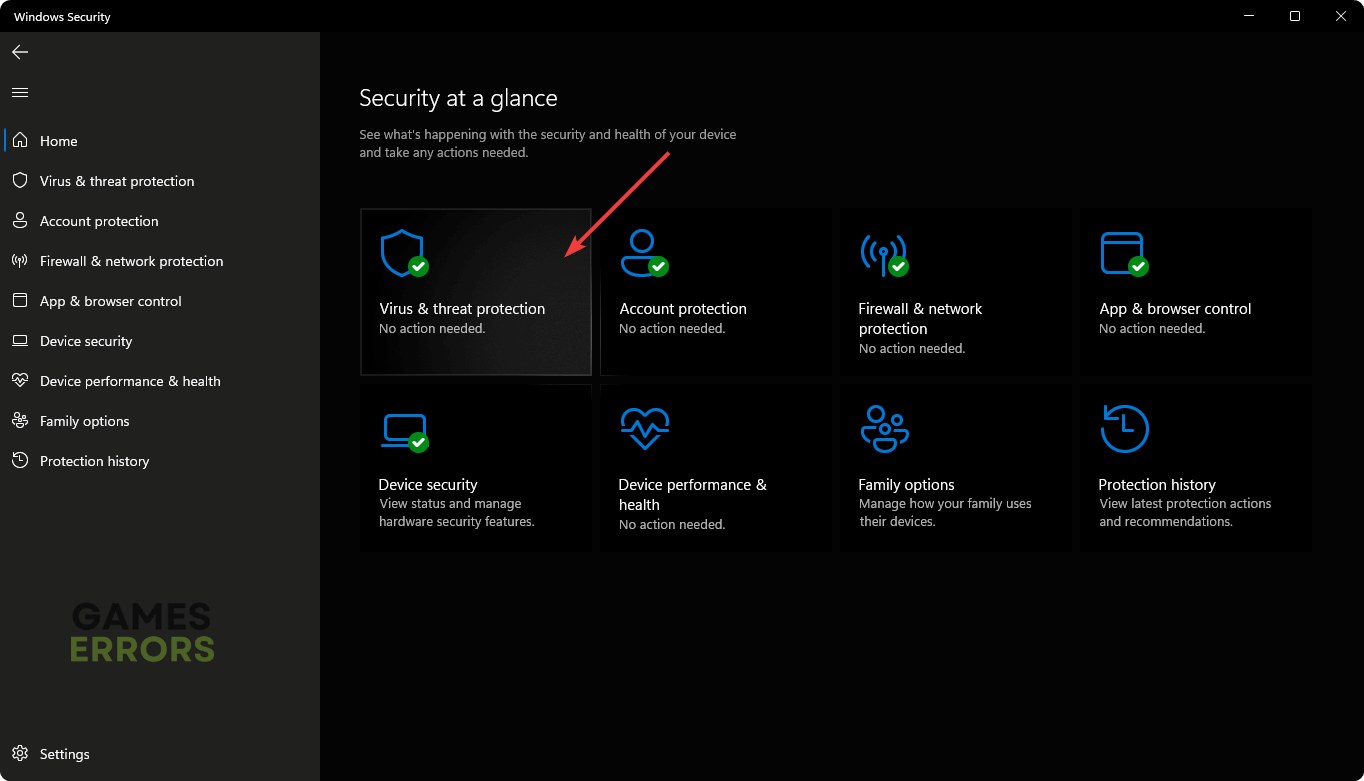The width and height of the screenshot is (1364, 781).
Task: Click the Family options people tile icon
Action: (884, 429)
